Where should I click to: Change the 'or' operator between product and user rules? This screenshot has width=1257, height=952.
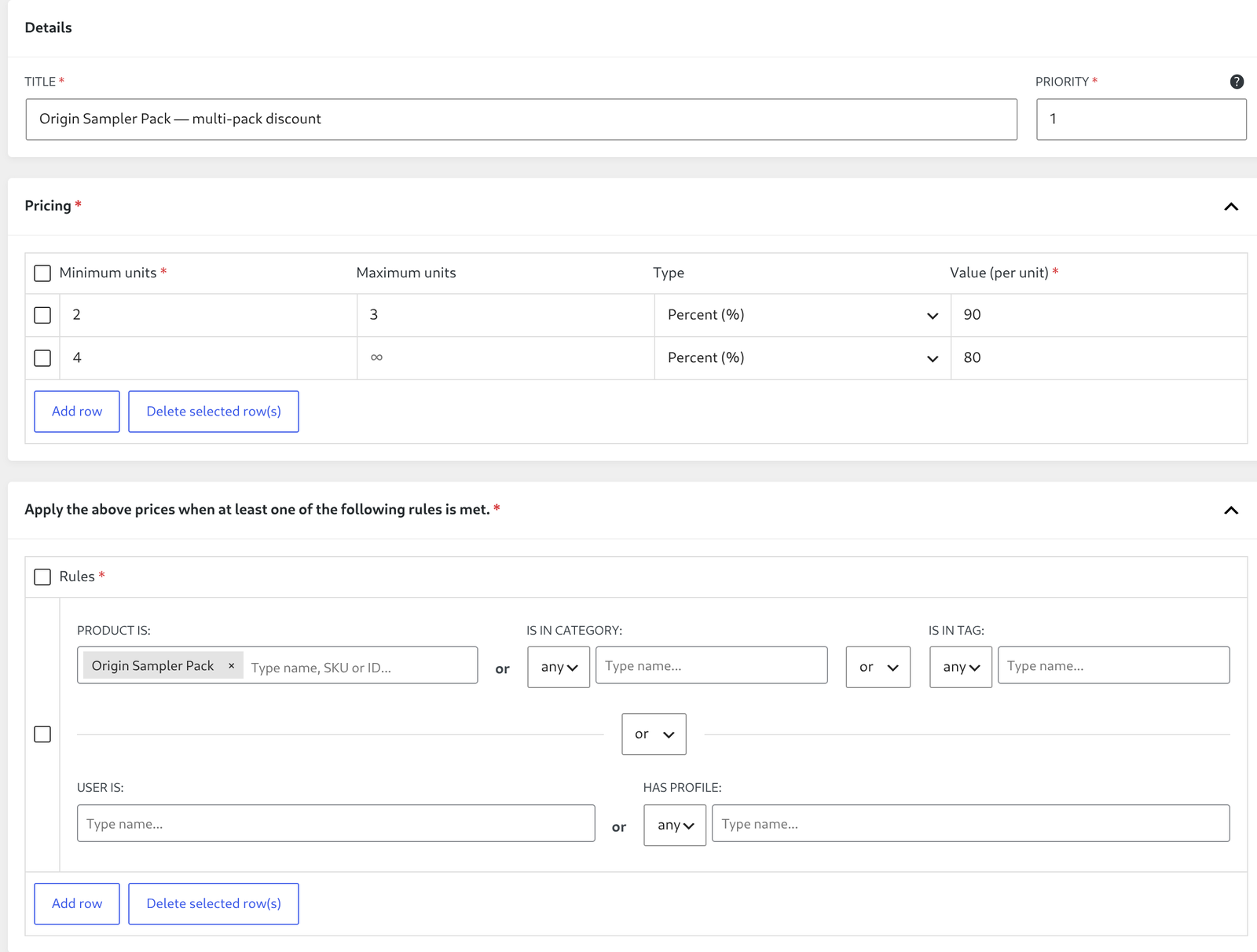(654, 734)
